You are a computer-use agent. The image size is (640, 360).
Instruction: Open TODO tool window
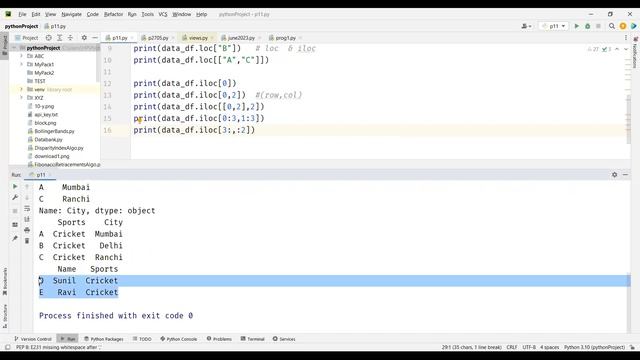pyautogui.click(x=142, y=339)
